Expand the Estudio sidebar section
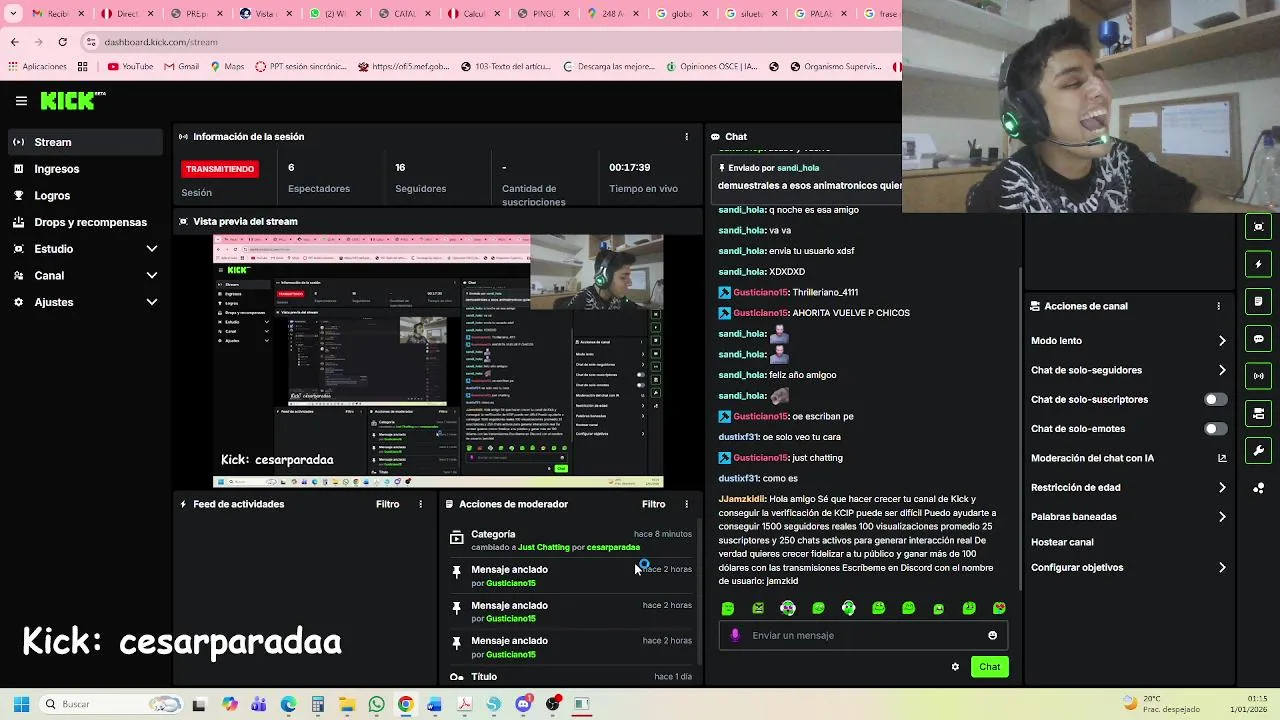The height and width of the screenshot is (720, 1280). (x=152, y=249)
